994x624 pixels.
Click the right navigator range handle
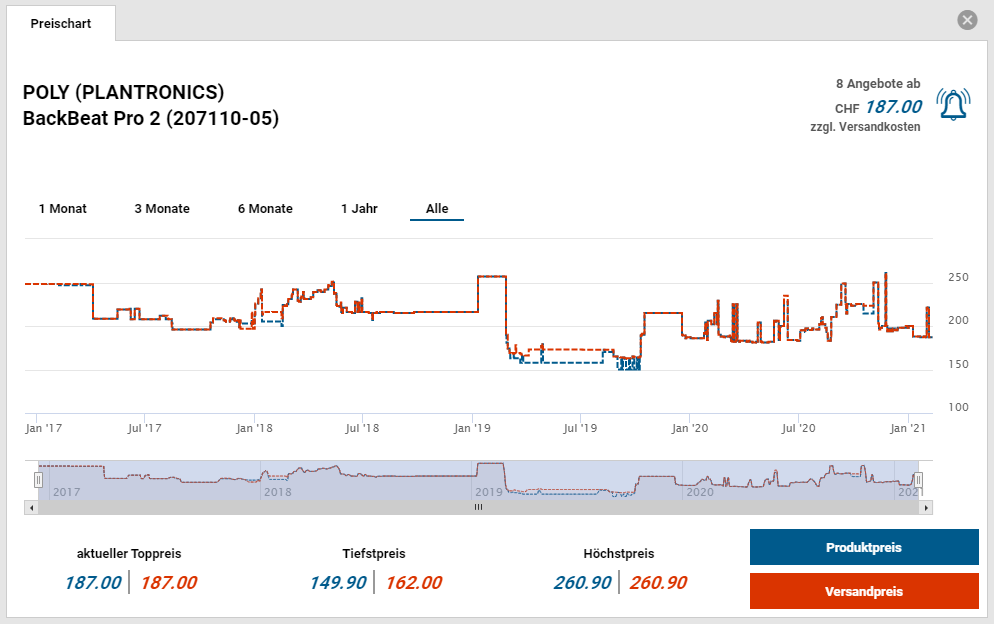coord(918,481)
